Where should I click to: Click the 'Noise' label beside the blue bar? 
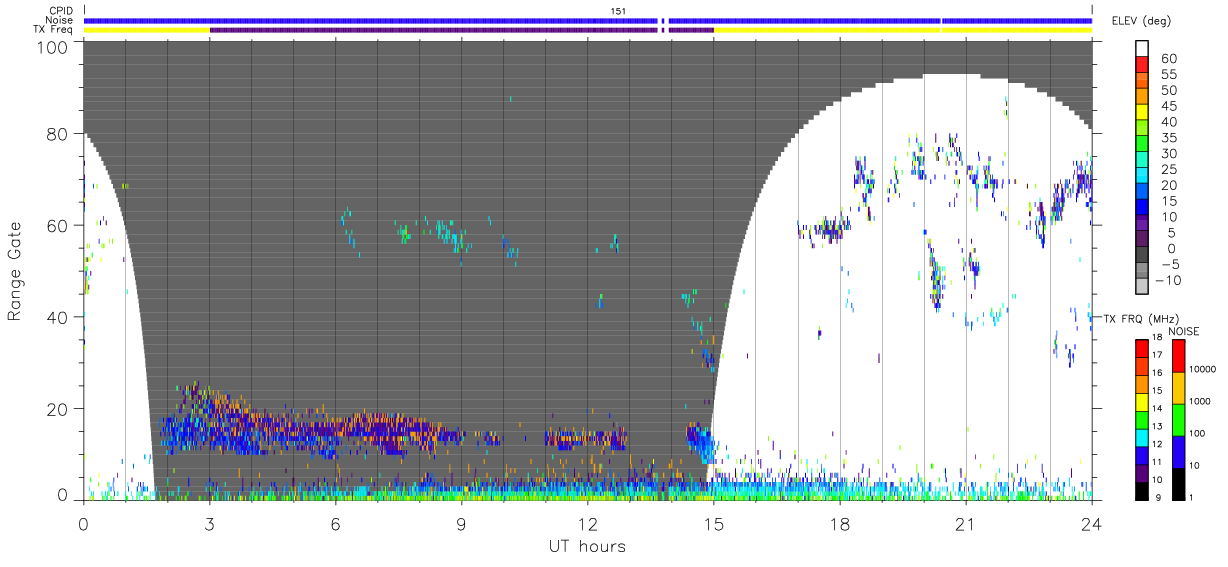pos(61,20)
